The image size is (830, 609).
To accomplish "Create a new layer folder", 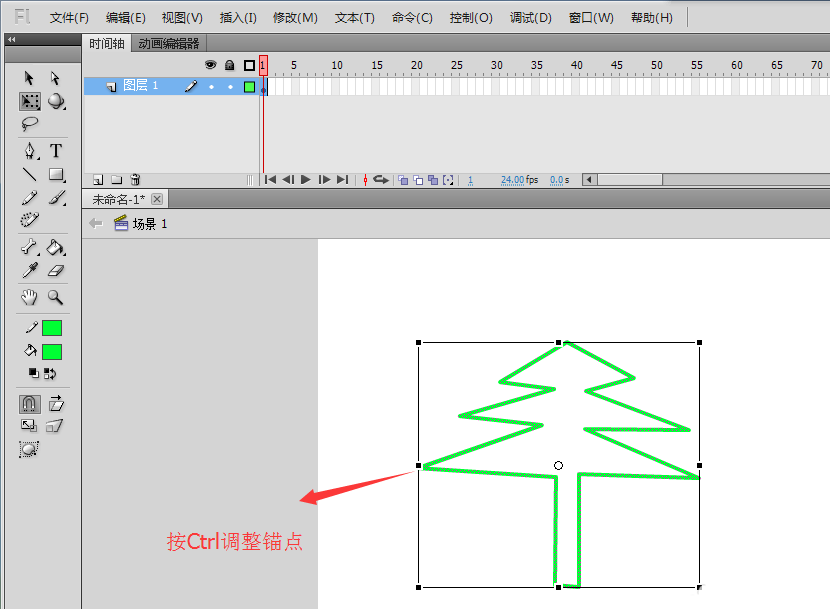I will [x=116, y=180].
